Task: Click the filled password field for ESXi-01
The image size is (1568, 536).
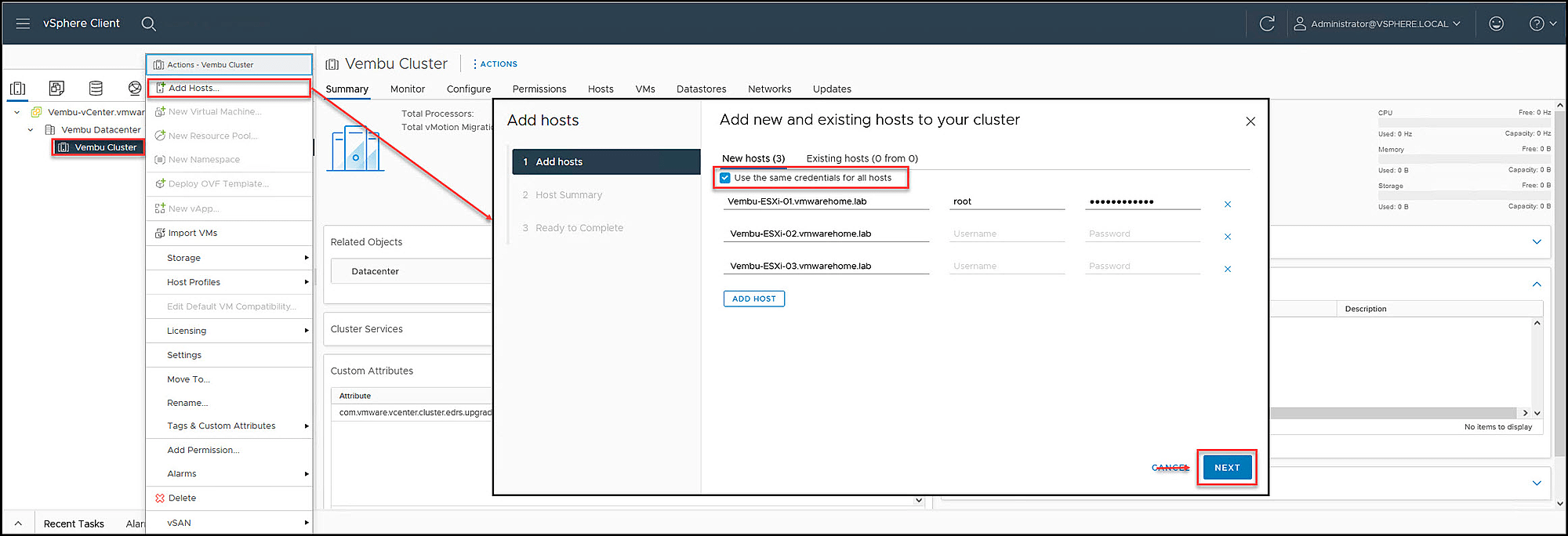Action: coord(1143,201)
